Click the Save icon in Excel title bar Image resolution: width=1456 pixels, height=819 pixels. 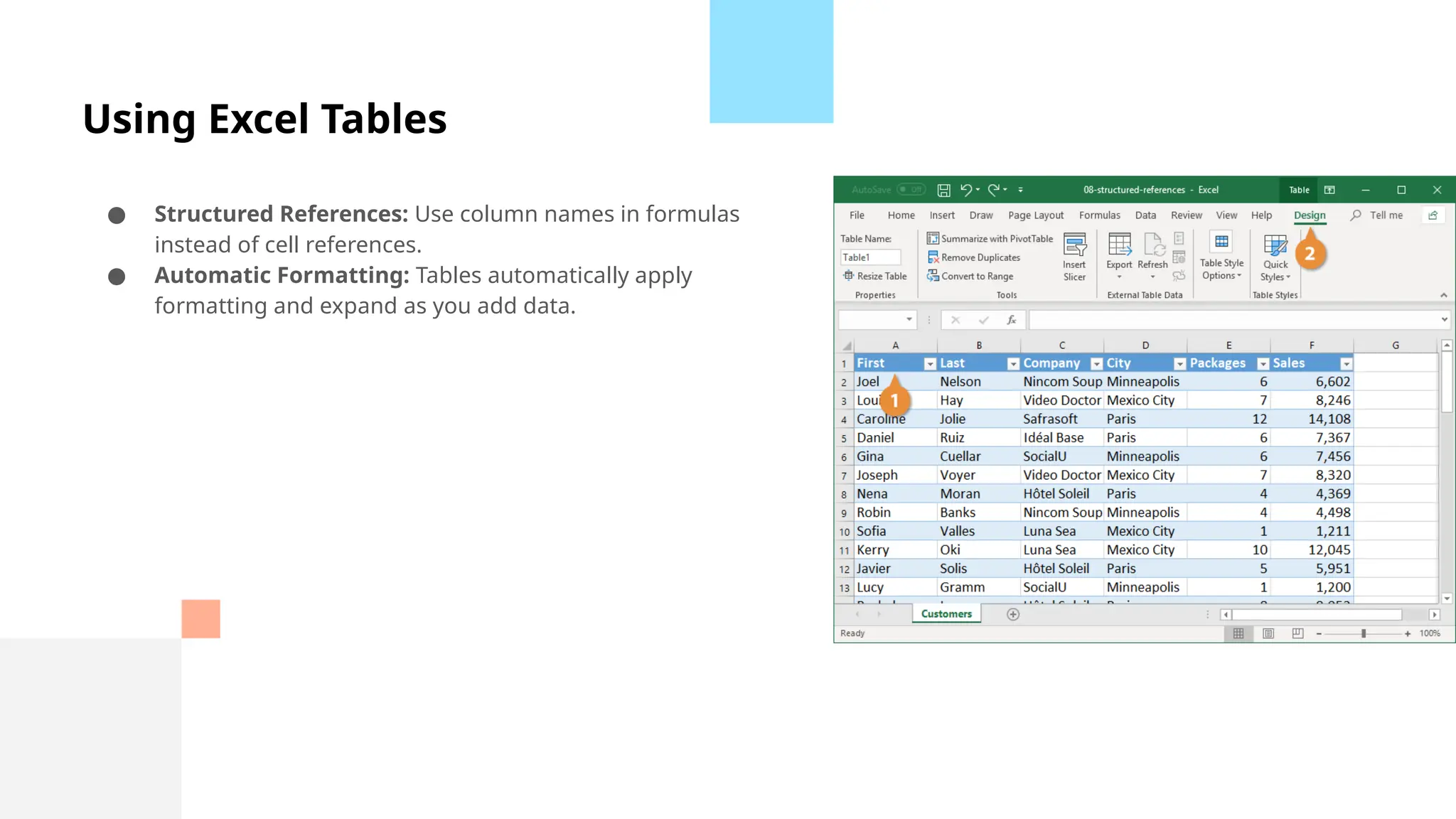pyautogui.click(x=943, y=190)
